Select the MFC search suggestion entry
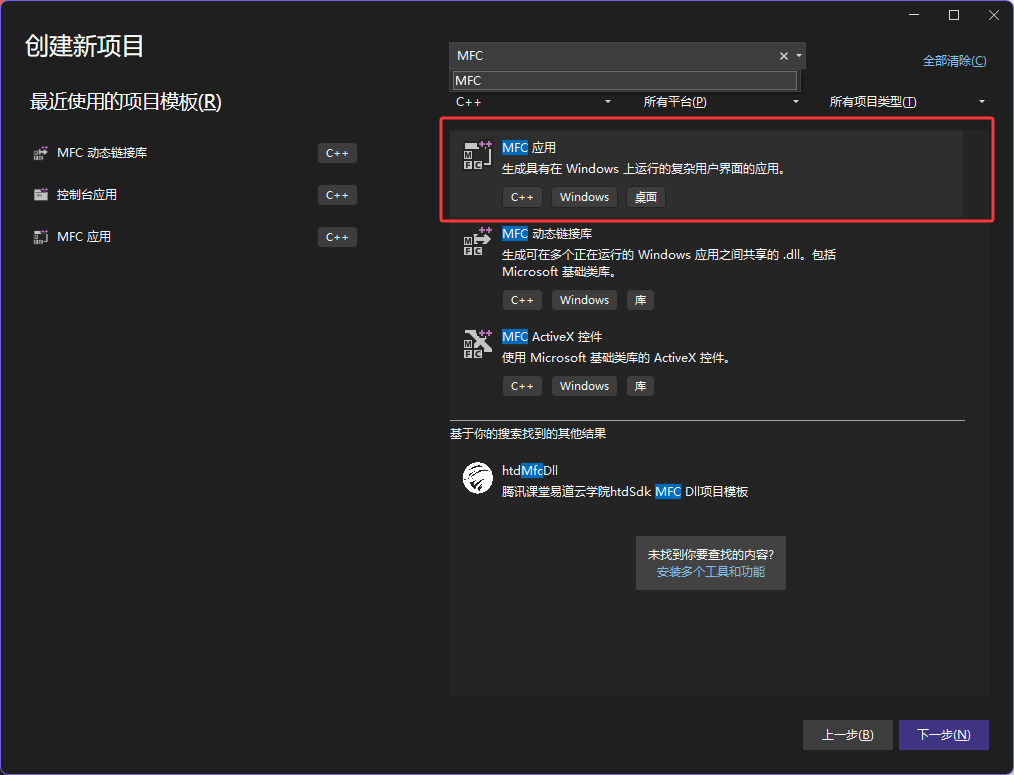 click(625, 81)
